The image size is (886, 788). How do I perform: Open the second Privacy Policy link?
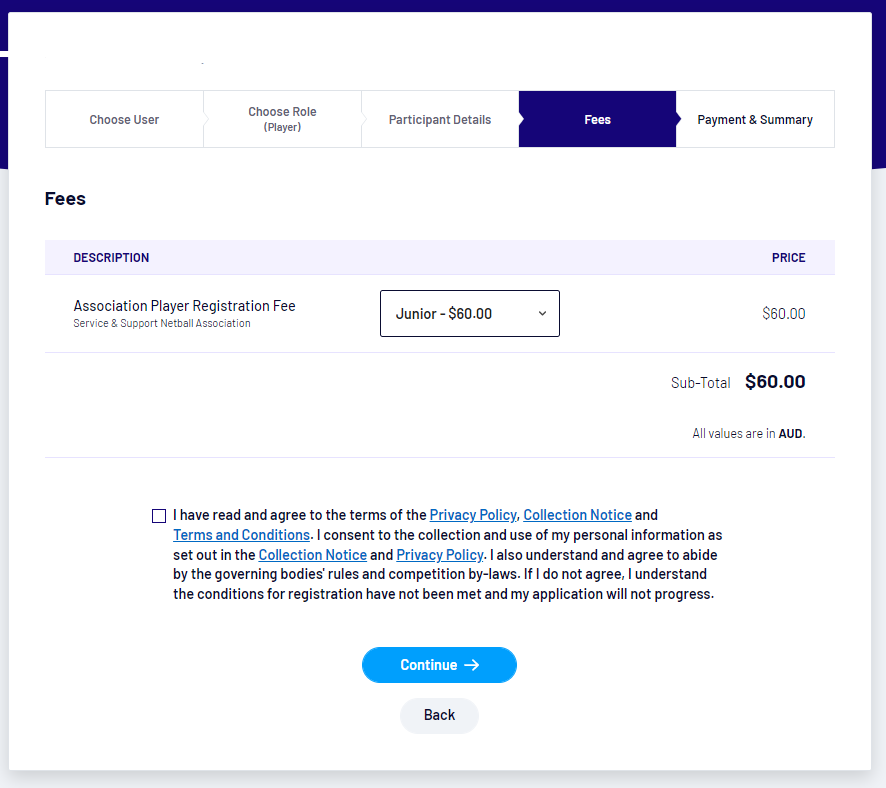pos(440,555)
